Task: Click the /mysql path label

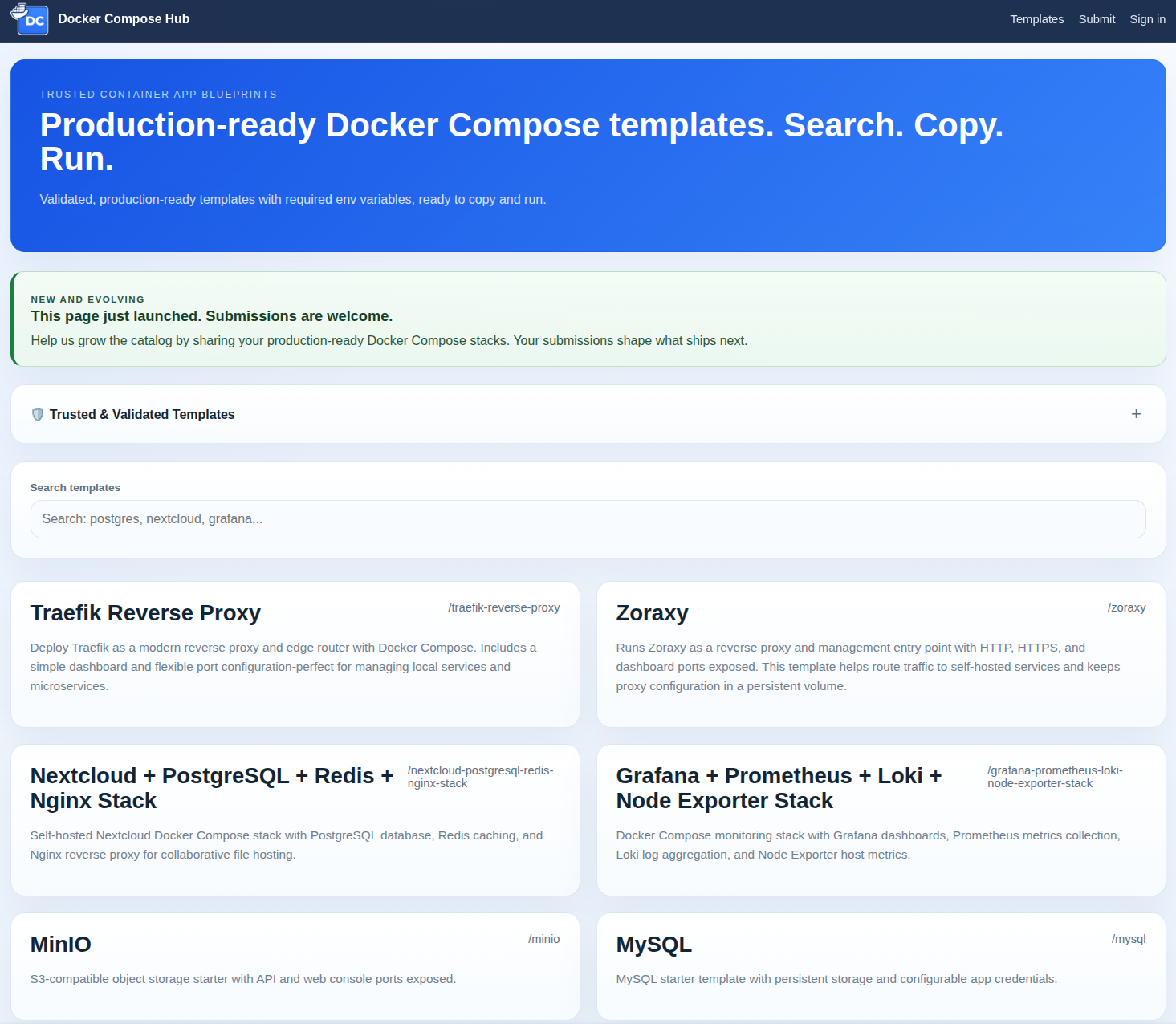Action: (1129, 938)
